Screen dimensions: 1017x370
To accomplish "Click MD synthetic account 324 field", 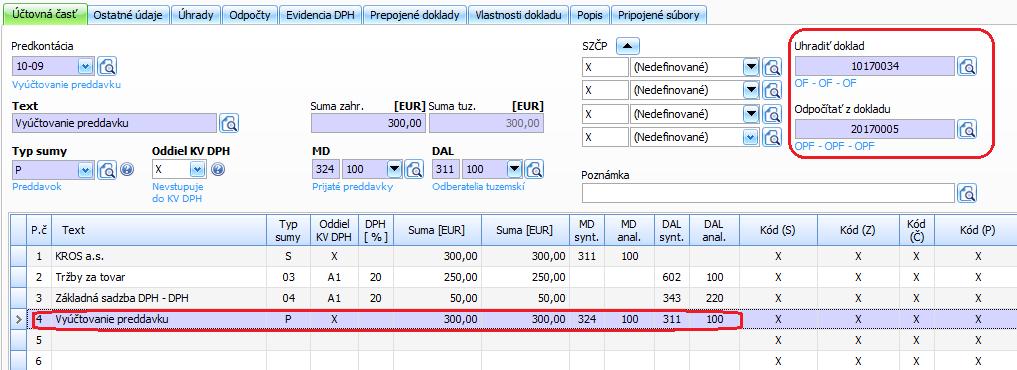I will [x=326, y=170].
